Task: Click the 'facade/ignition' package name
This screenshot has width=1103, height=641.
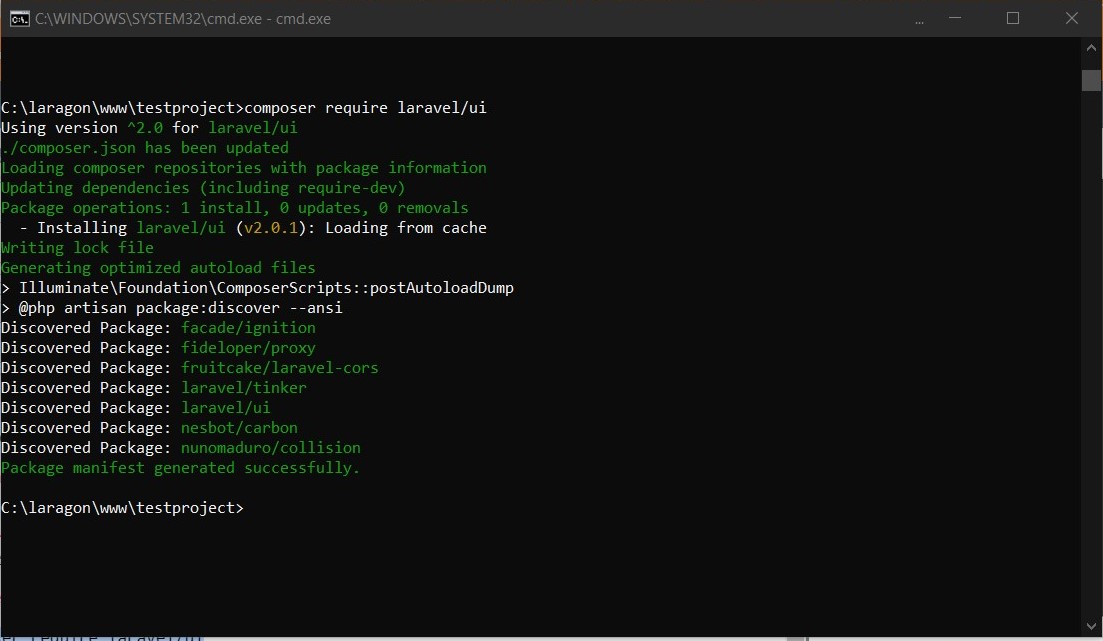Action: tap(248, 328)
